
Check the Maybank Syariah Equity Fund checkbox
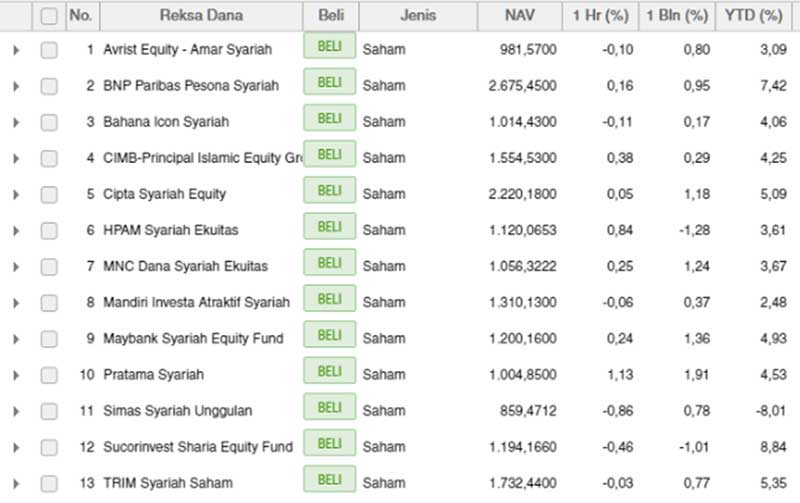click(x=49, y=339)
